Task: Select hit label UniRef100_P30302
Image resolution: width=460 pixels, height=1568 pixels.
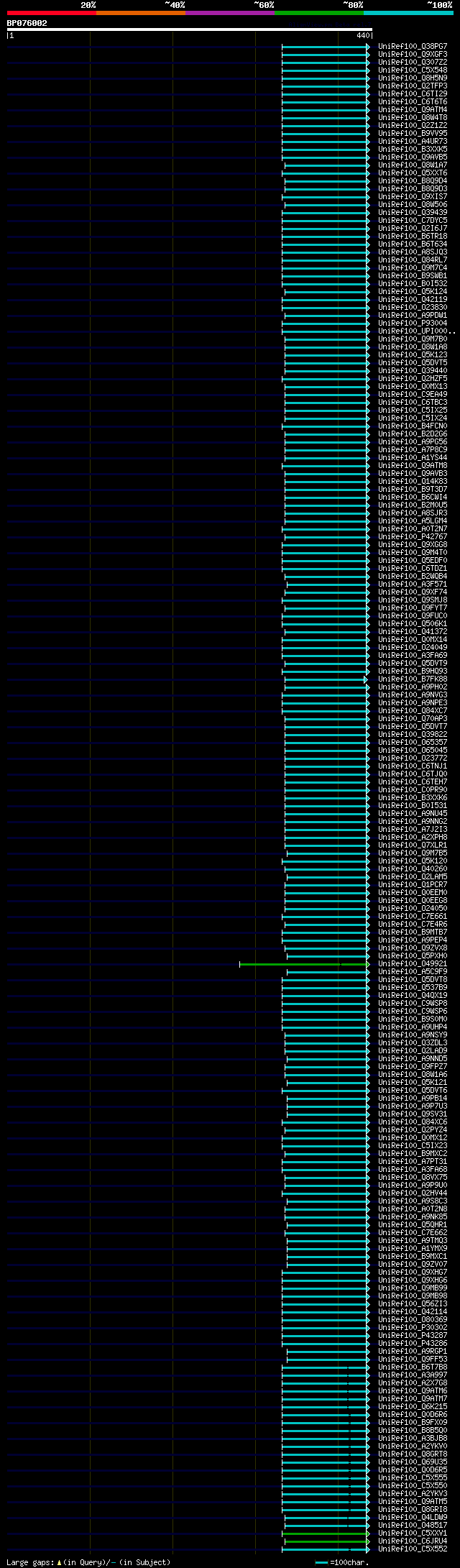Action: coord(413,1328)
